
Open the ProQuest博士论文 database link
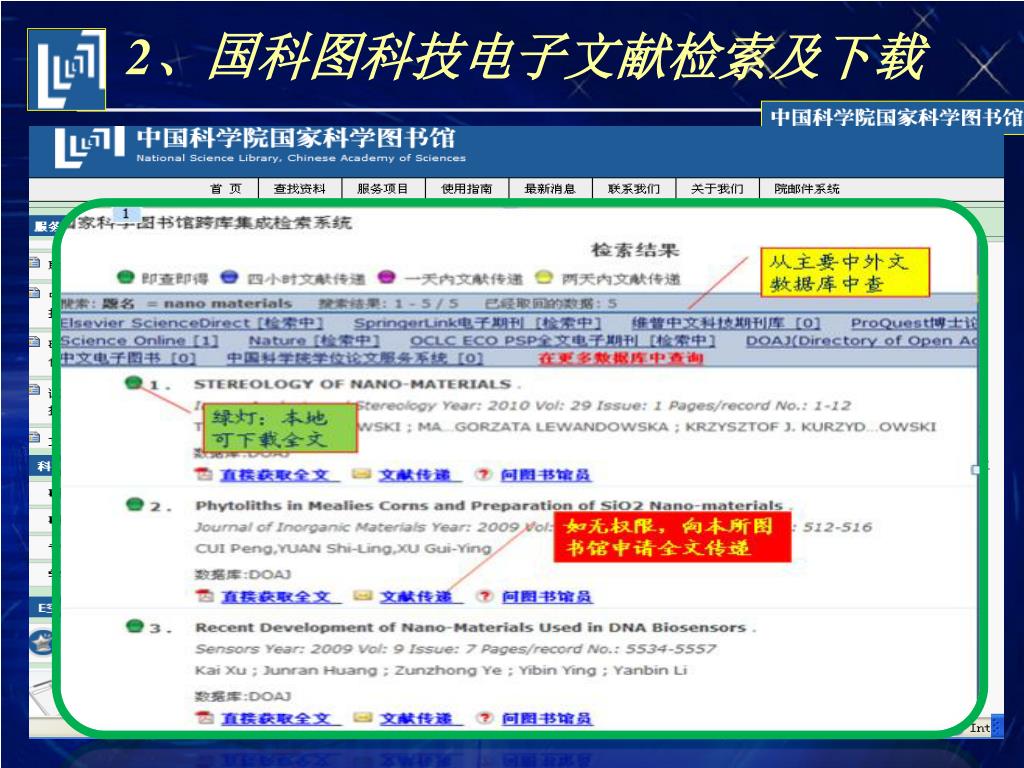[914, 323]
